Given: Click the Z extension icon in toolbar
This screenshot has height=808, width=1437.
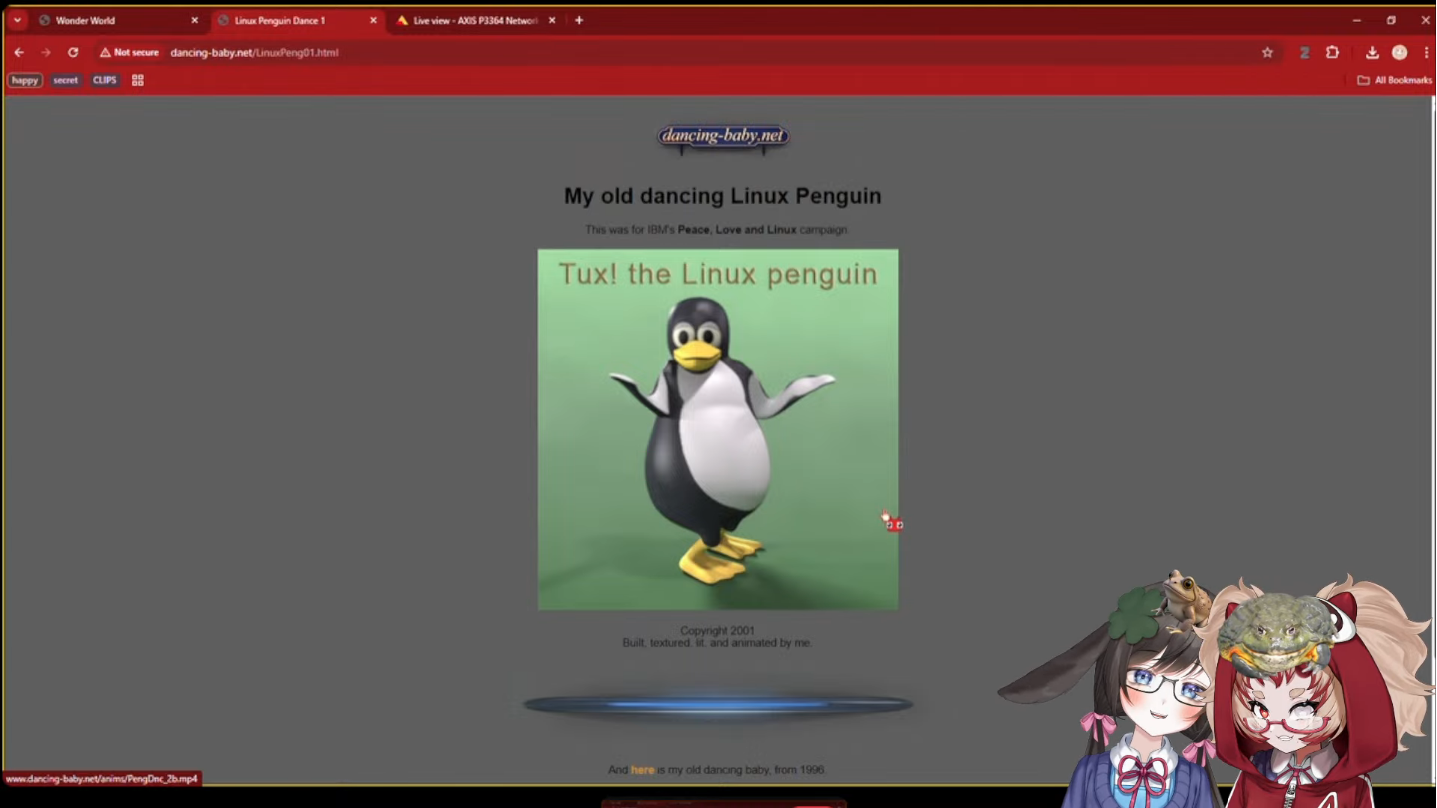Looking at the screenshot, I should 1304,52.
